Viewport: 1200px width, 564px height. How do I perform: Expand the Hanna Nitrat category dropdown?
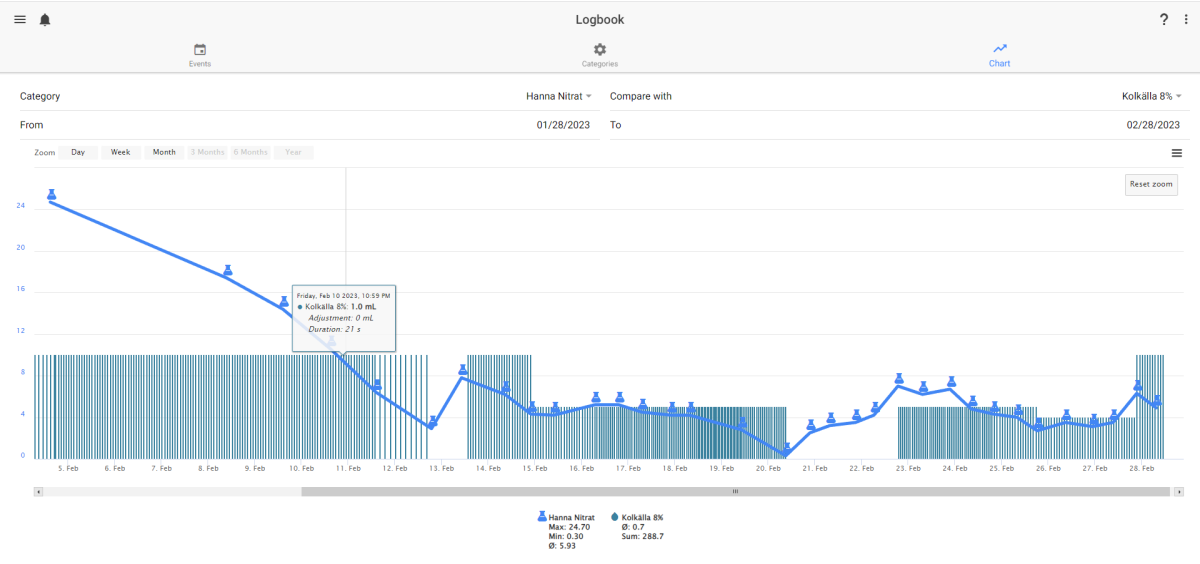(x=559, y=96)
